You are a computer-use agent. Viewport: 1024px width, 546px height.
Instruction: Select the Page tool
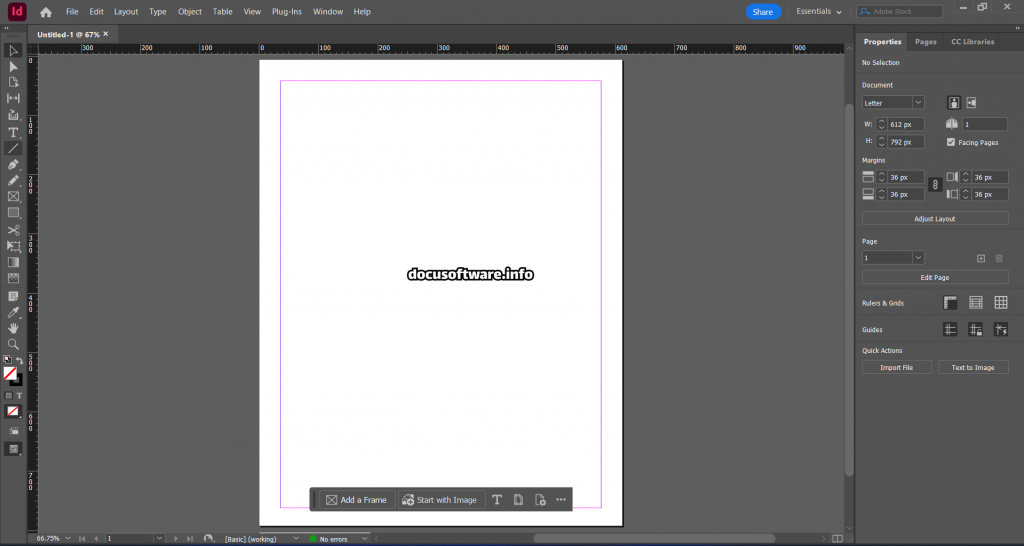click(x=13, y=82)
